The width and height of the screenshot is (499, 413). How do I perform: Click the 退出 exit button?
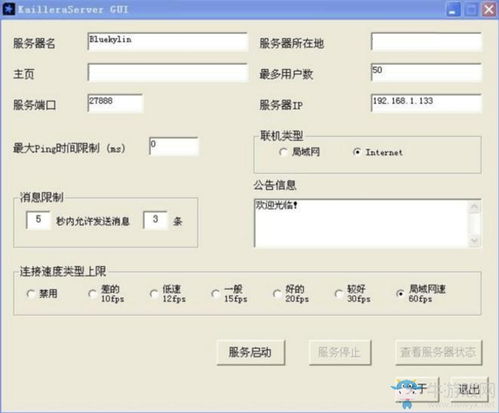point(468,389)
